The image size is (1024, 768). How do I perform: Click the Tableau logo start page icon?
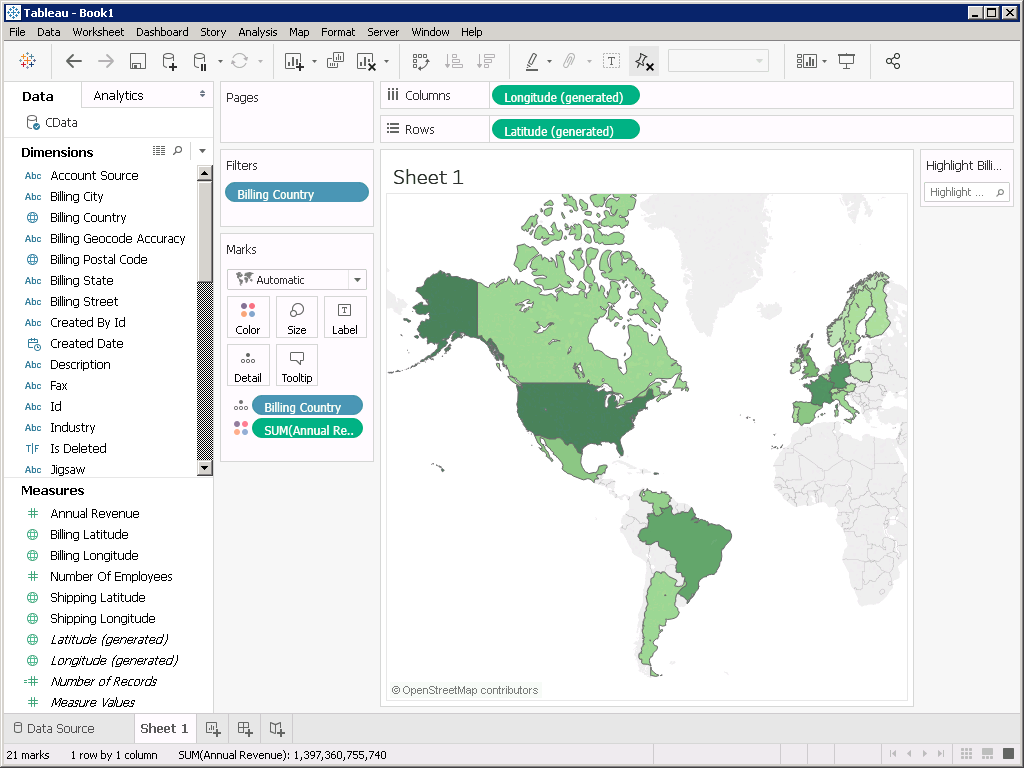pyautogui.click(x=28, y=61)
